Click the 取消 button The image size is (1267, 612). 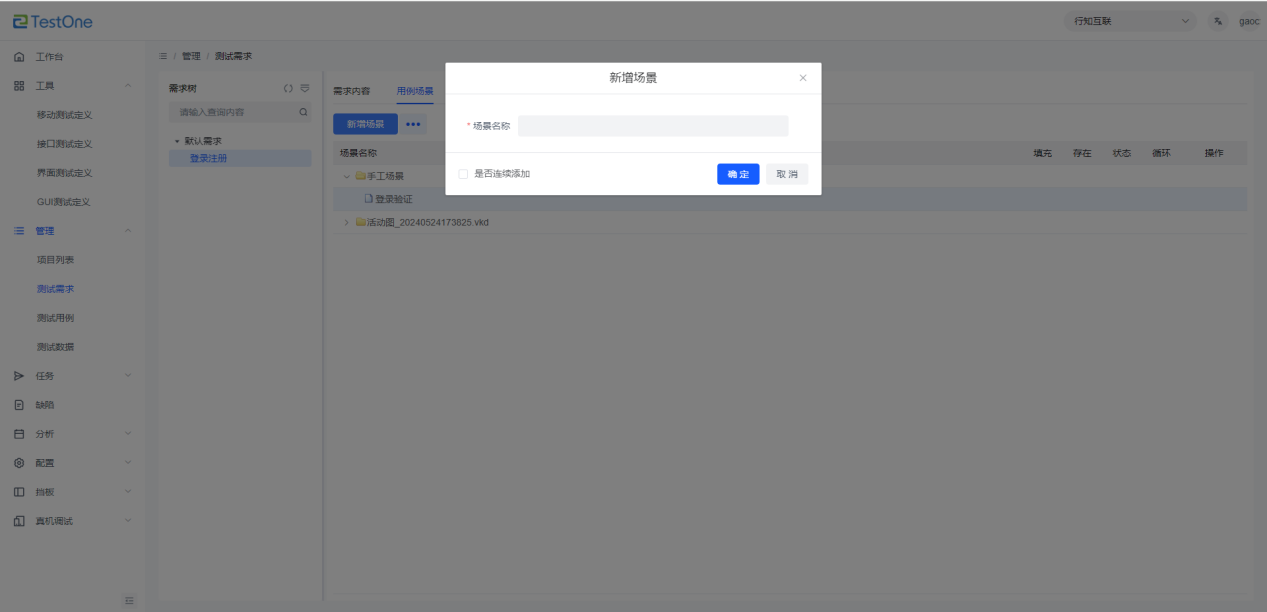pos(787,174)
